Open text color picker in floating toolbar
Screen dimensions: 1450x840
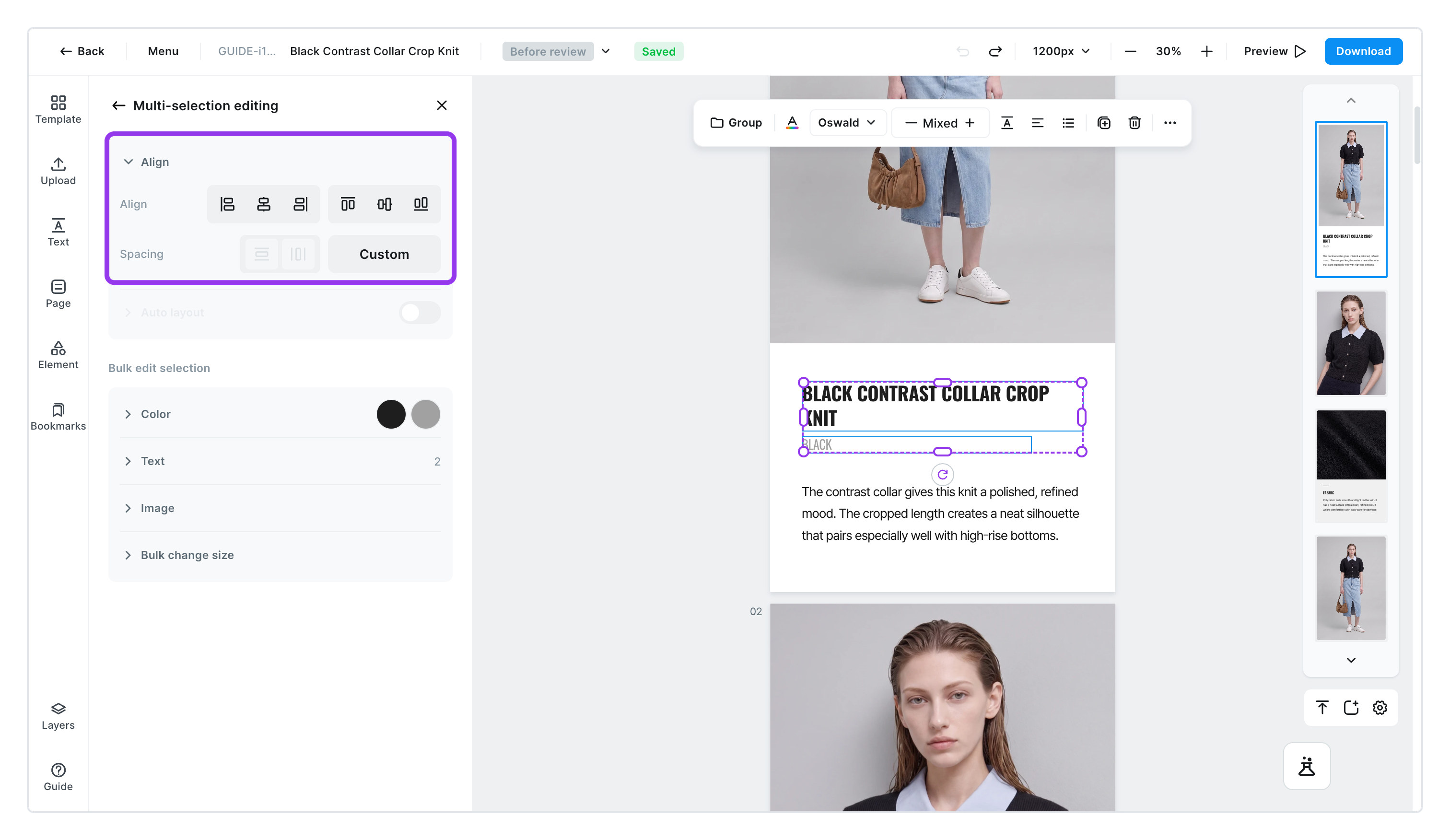tap(792, 123)
